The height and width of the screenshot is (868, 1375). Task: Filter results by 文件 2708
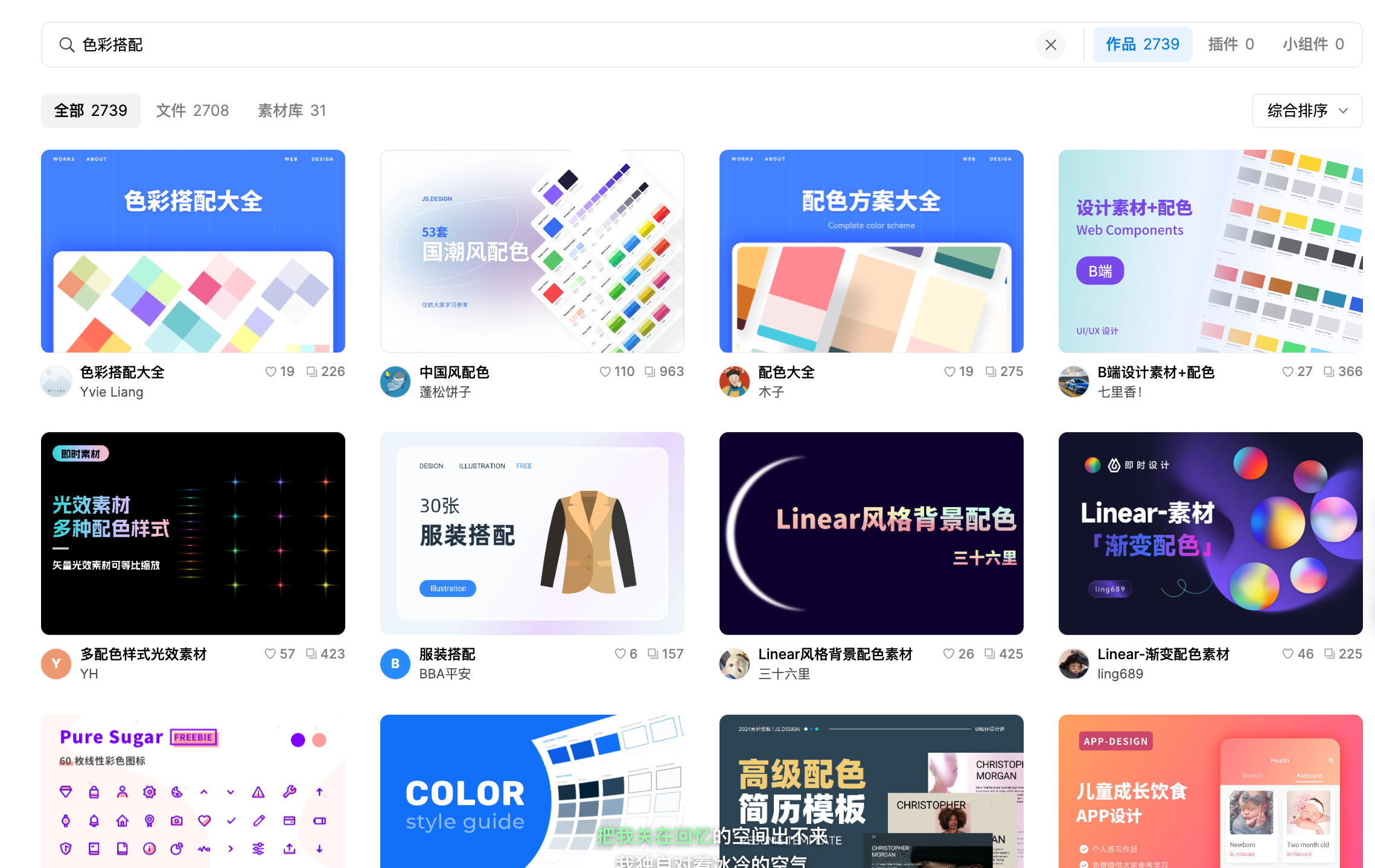coord(193,110)
